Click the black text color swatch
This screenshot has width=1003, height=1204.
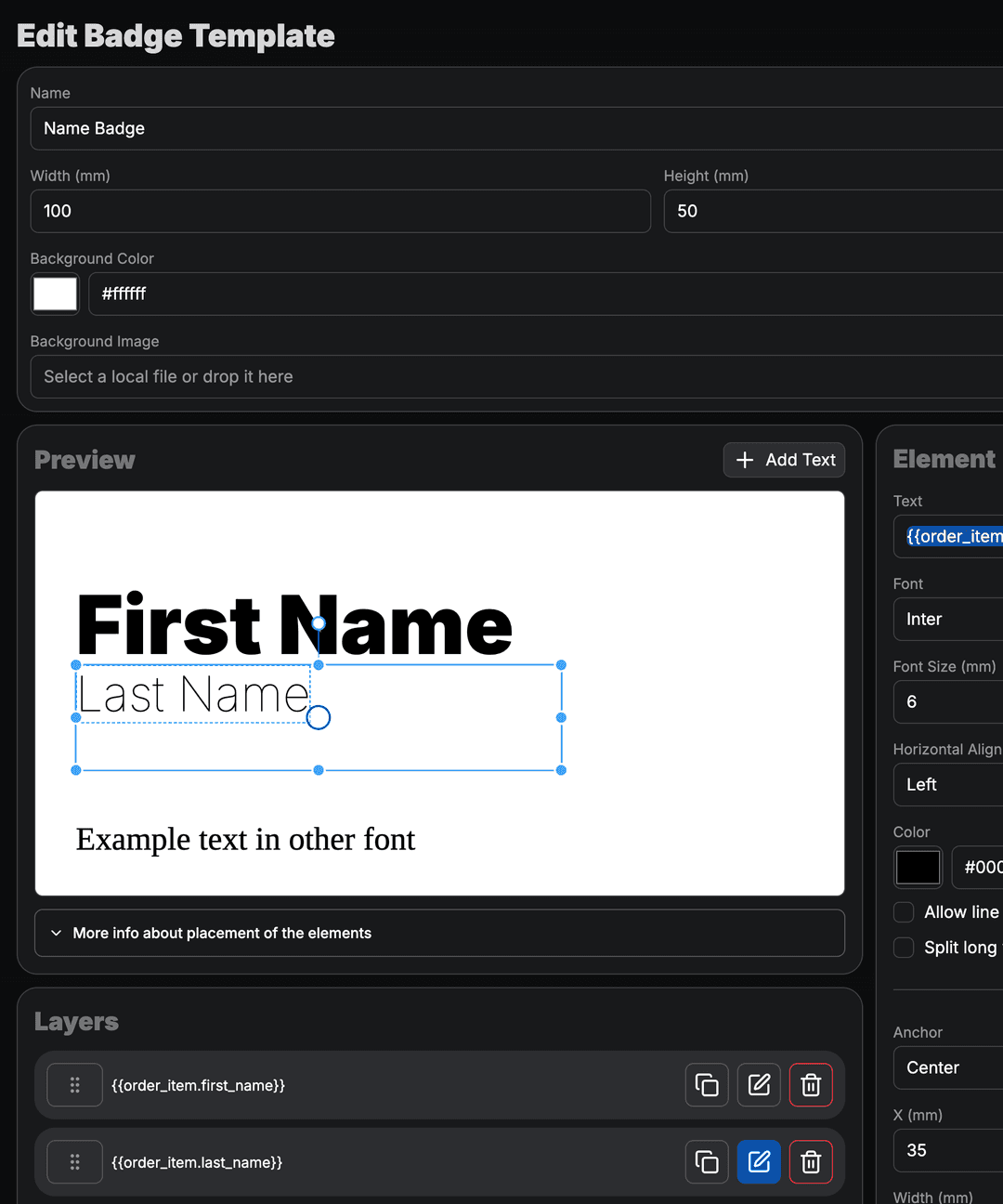918,868
